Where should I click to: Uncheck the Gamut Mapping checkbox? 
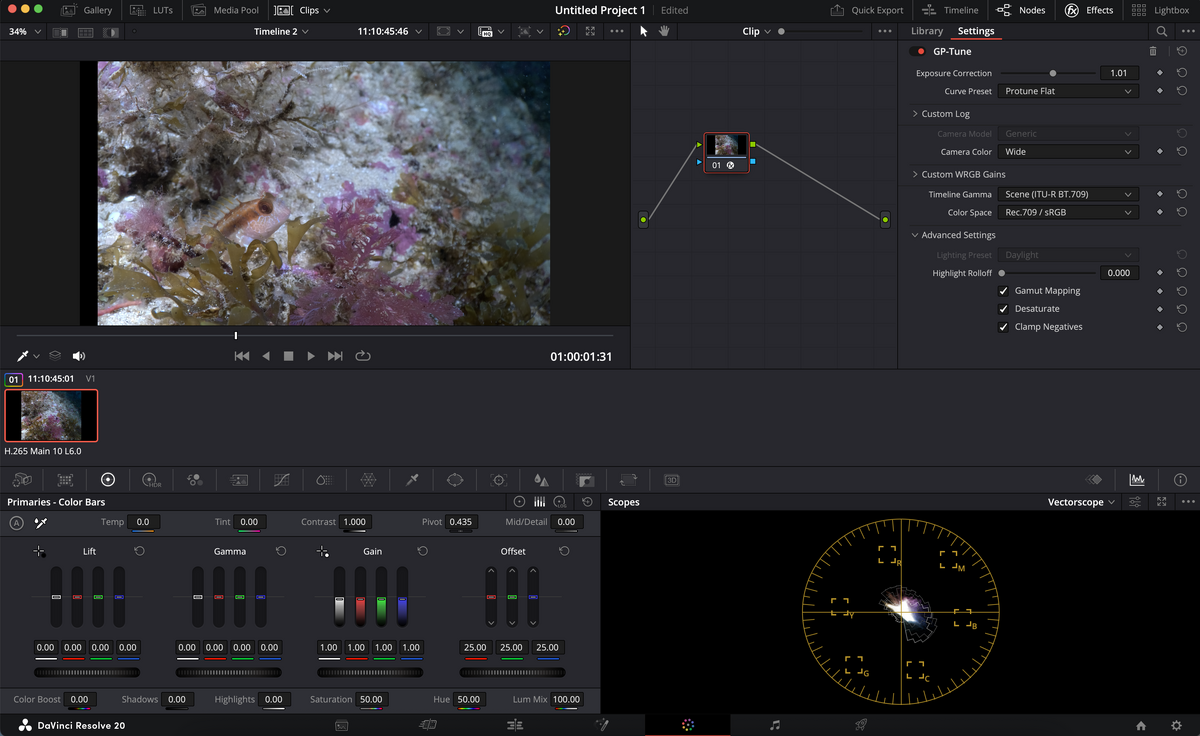(x=1003, y=291)
